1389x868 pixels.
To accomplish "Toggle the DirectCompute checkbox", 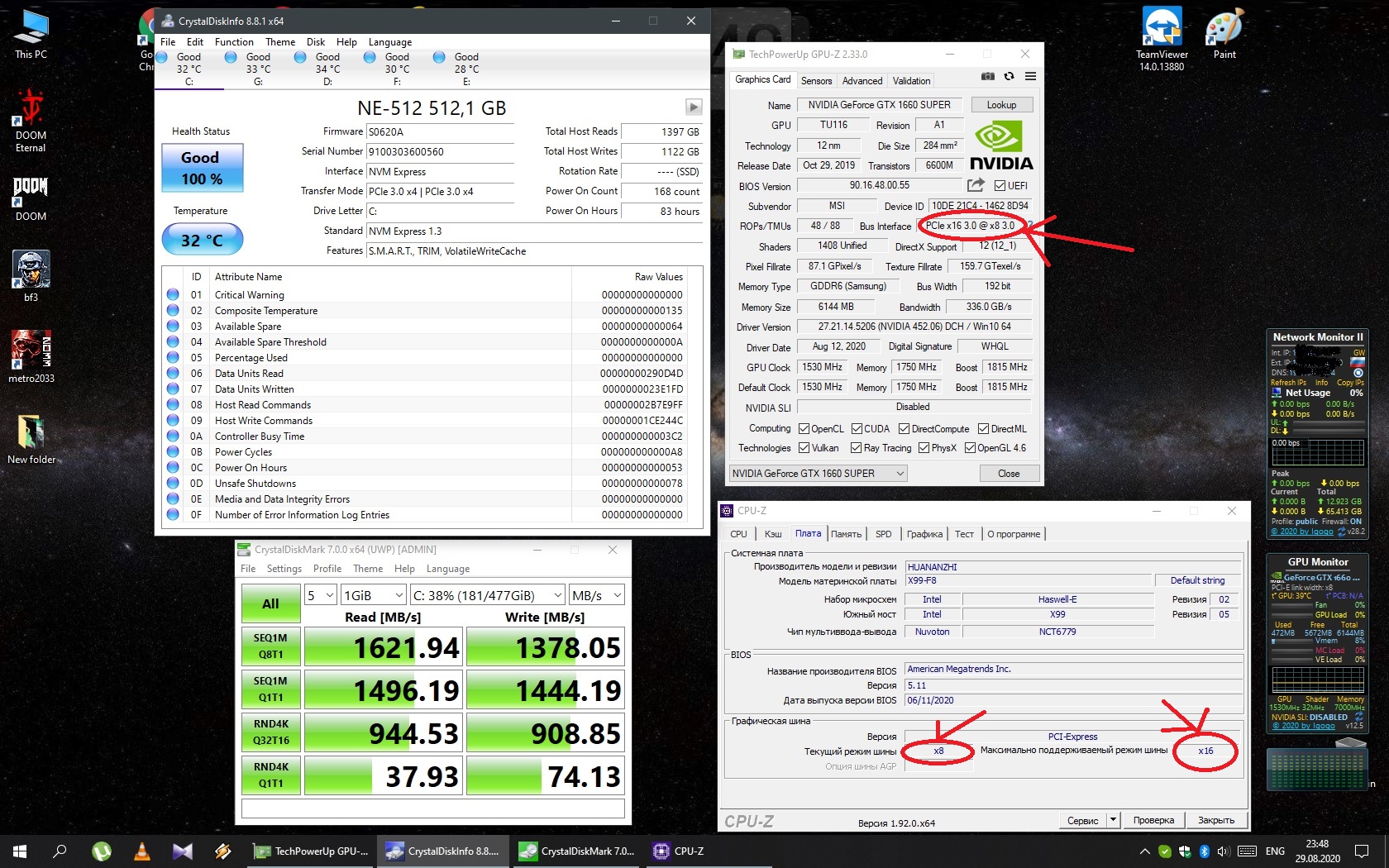I will point(904,428).
